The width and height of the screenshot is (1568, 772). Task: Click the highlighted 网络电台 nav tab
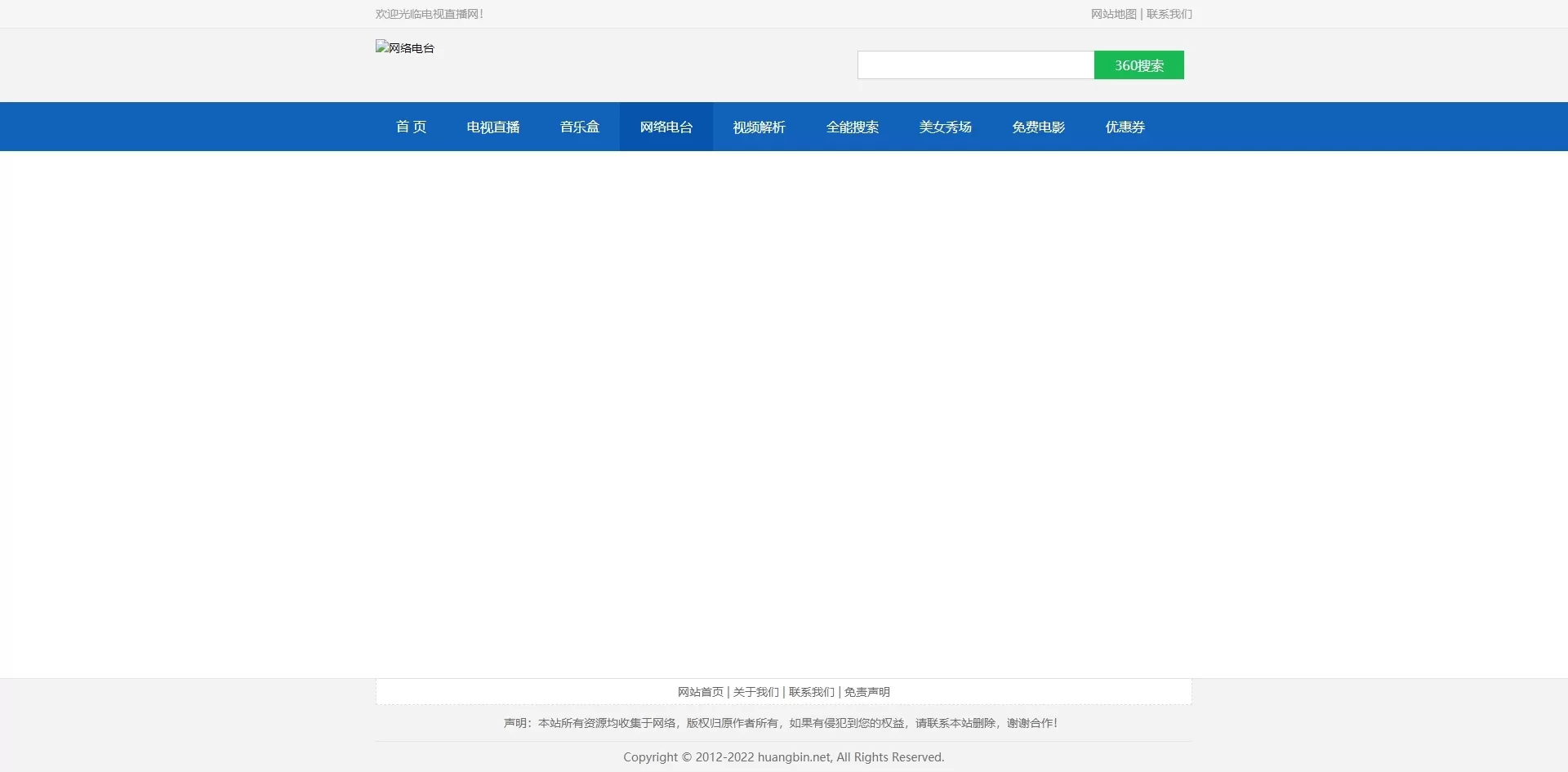click(x=666, y=127)
